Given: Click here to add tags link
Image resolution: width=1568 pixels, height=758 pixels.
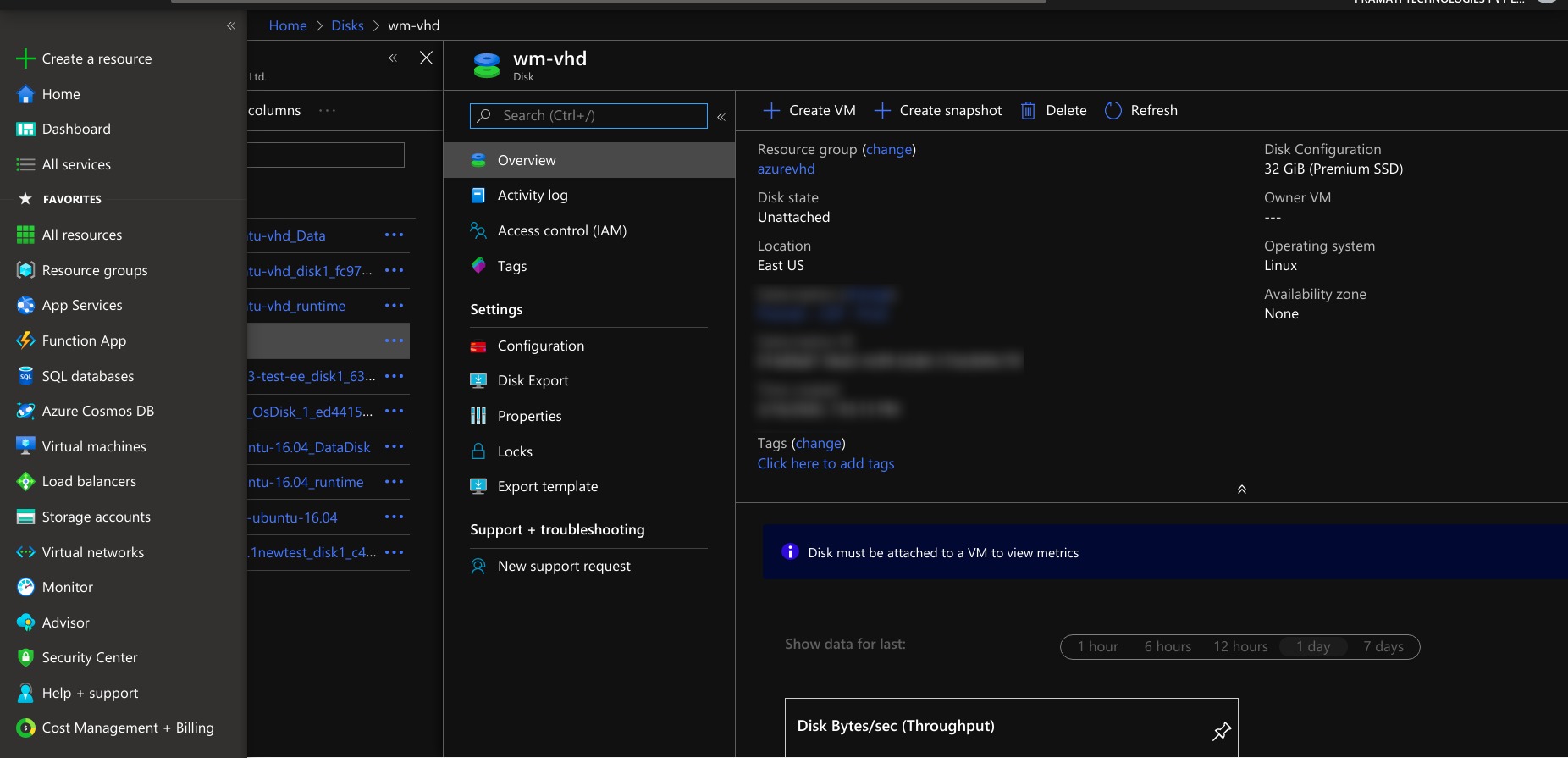Looking at the screenshot, I should (825, 464).
